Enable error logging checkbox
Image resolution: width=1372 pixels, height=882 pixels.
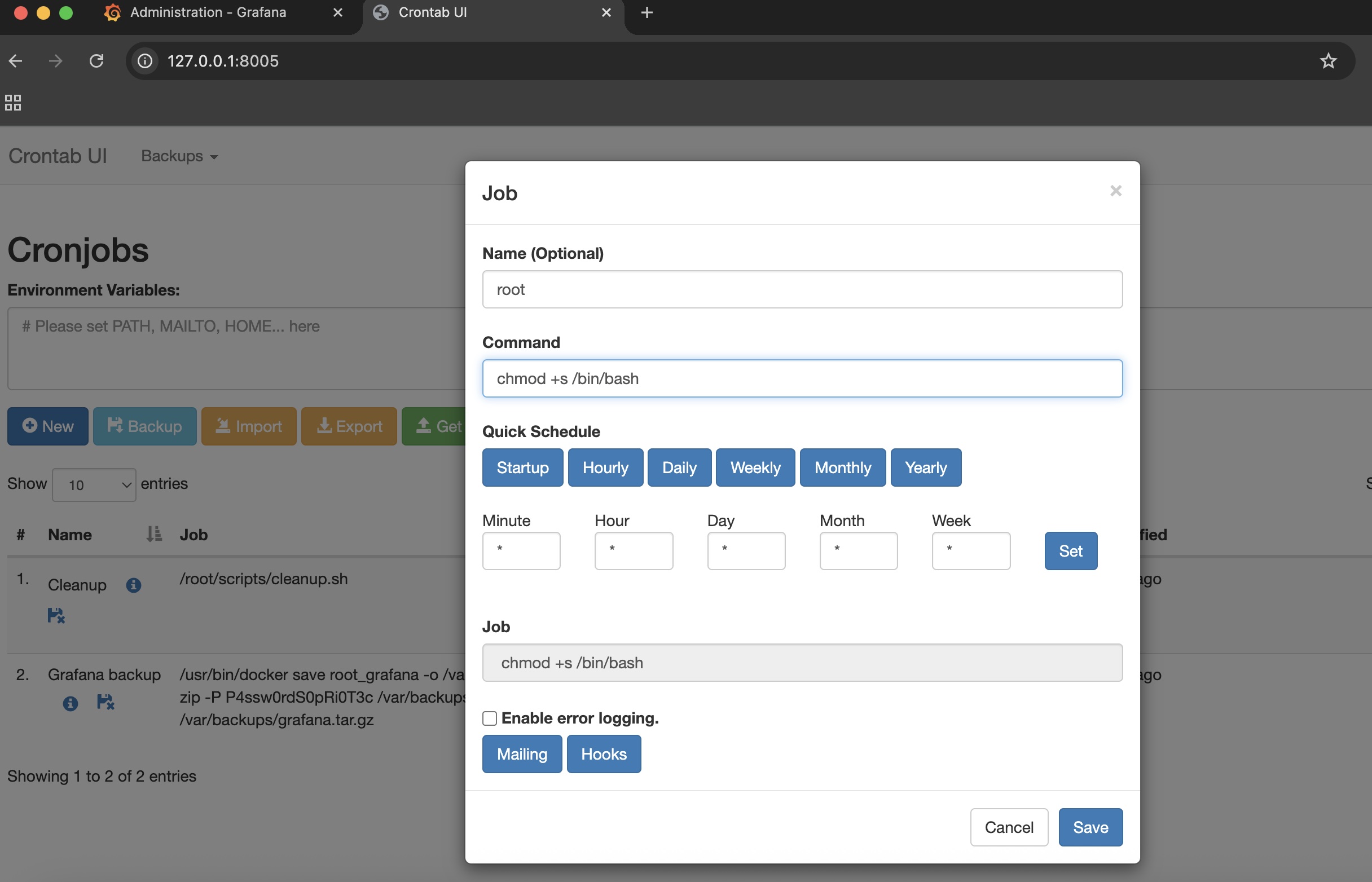coord(489,718)
